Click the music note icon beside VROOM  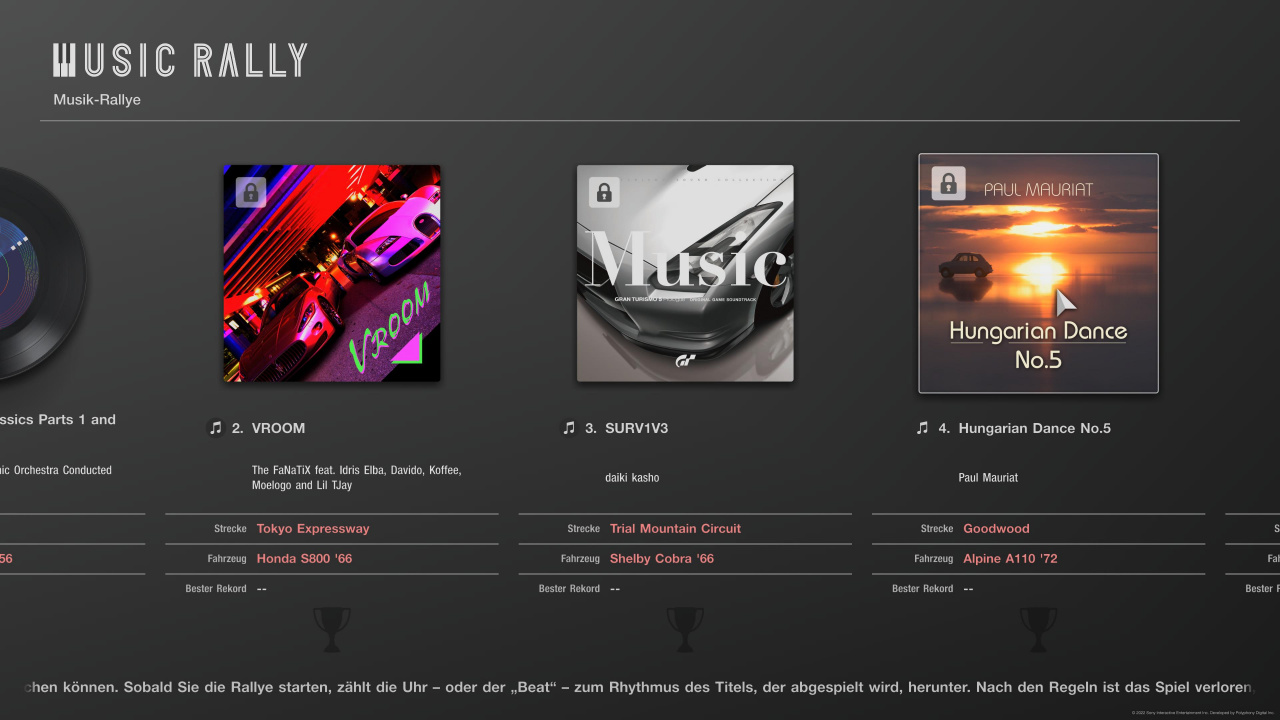(x=215, y=428)
